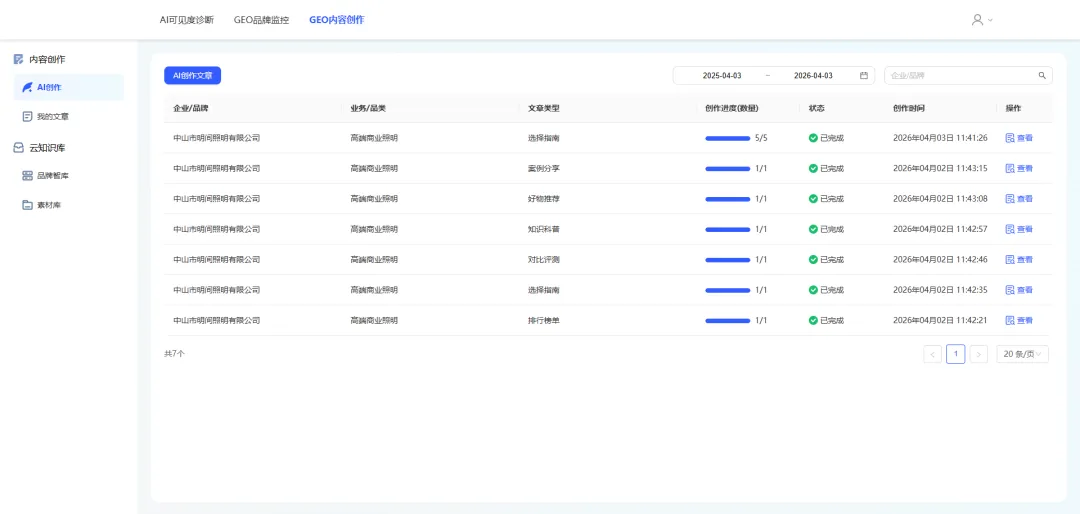Expand the user account dropdown arrow
The image size is (1080, 514).
pos(990,21)
